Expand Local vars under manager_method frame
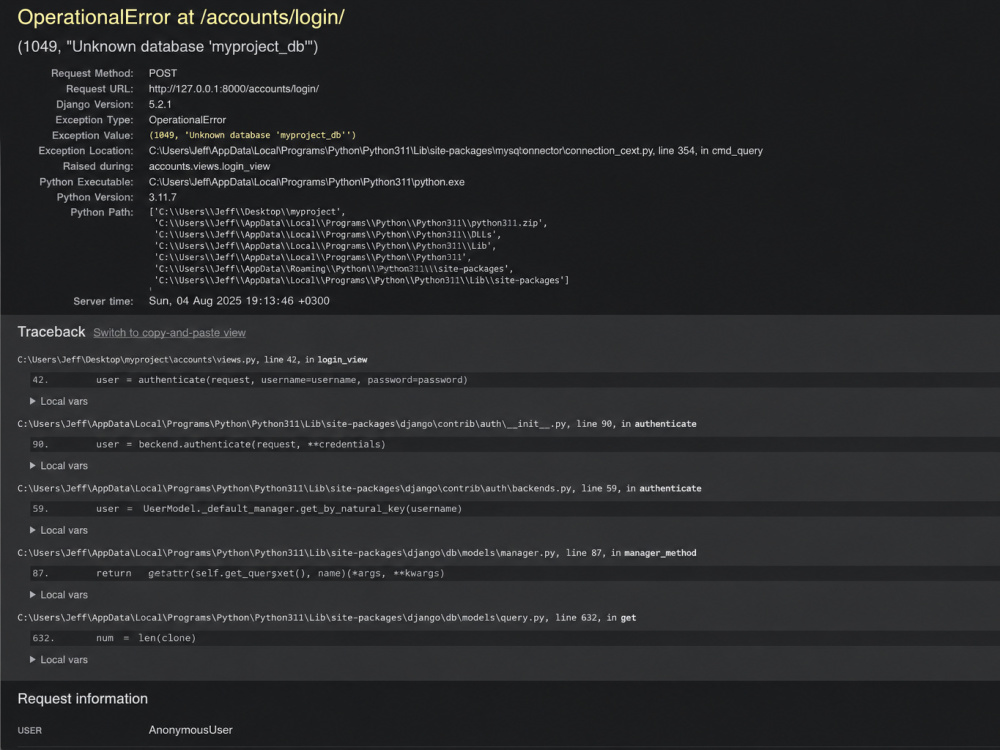 pos(59,594)
